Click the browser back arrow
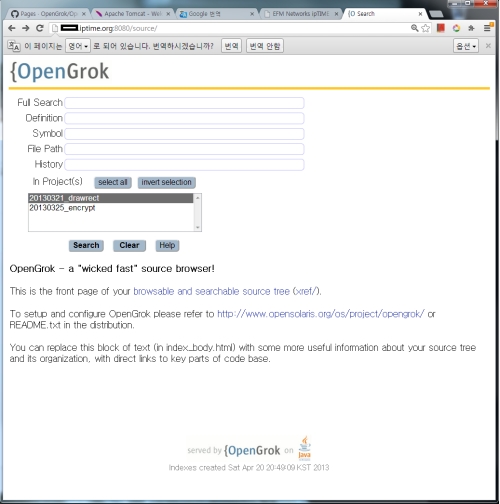 [12, 28]
